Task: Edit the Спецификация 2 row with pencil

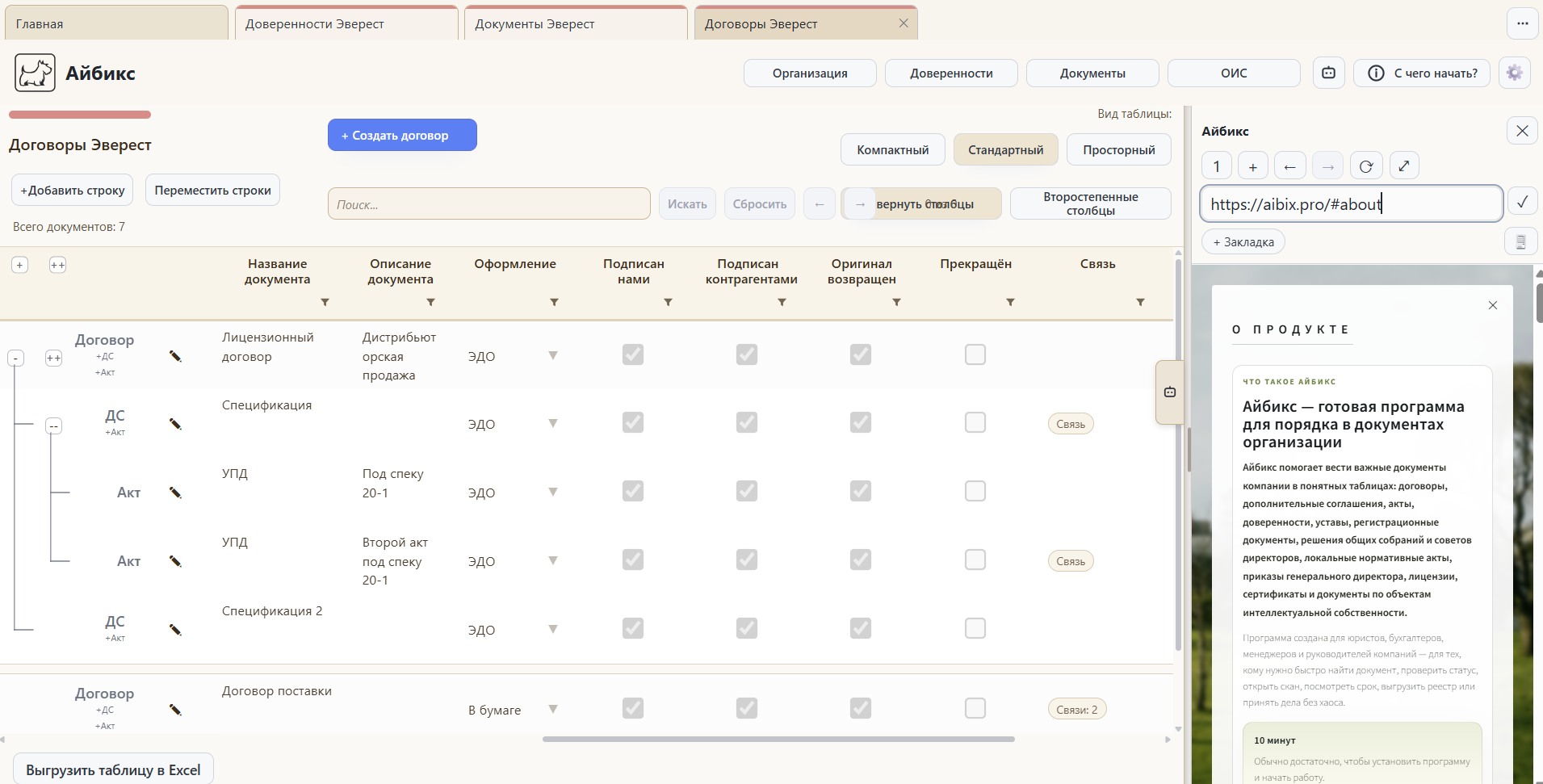Action: pyautogui.click(x=175, y=630)
